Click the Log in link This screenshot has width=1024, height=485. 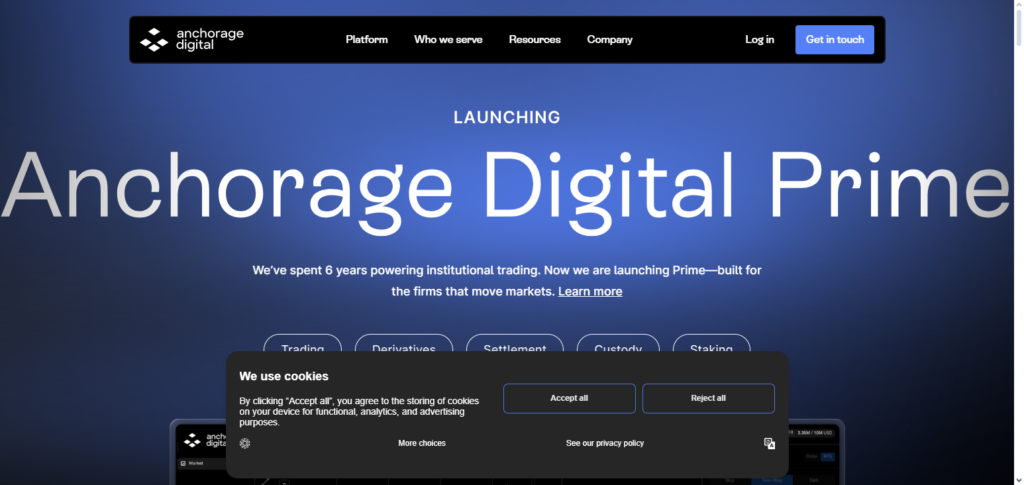760,39
